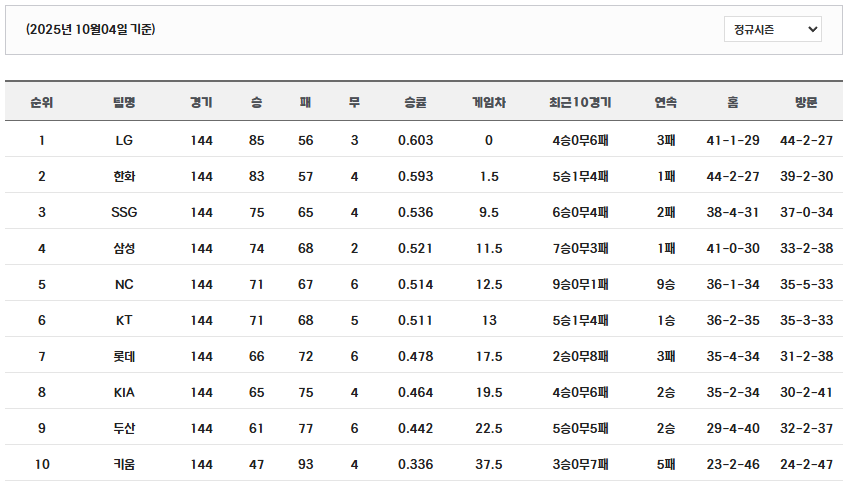Click SSG's home record 38-4-31
The width and height of the screenshot is (852, 488).
(732, 212)
